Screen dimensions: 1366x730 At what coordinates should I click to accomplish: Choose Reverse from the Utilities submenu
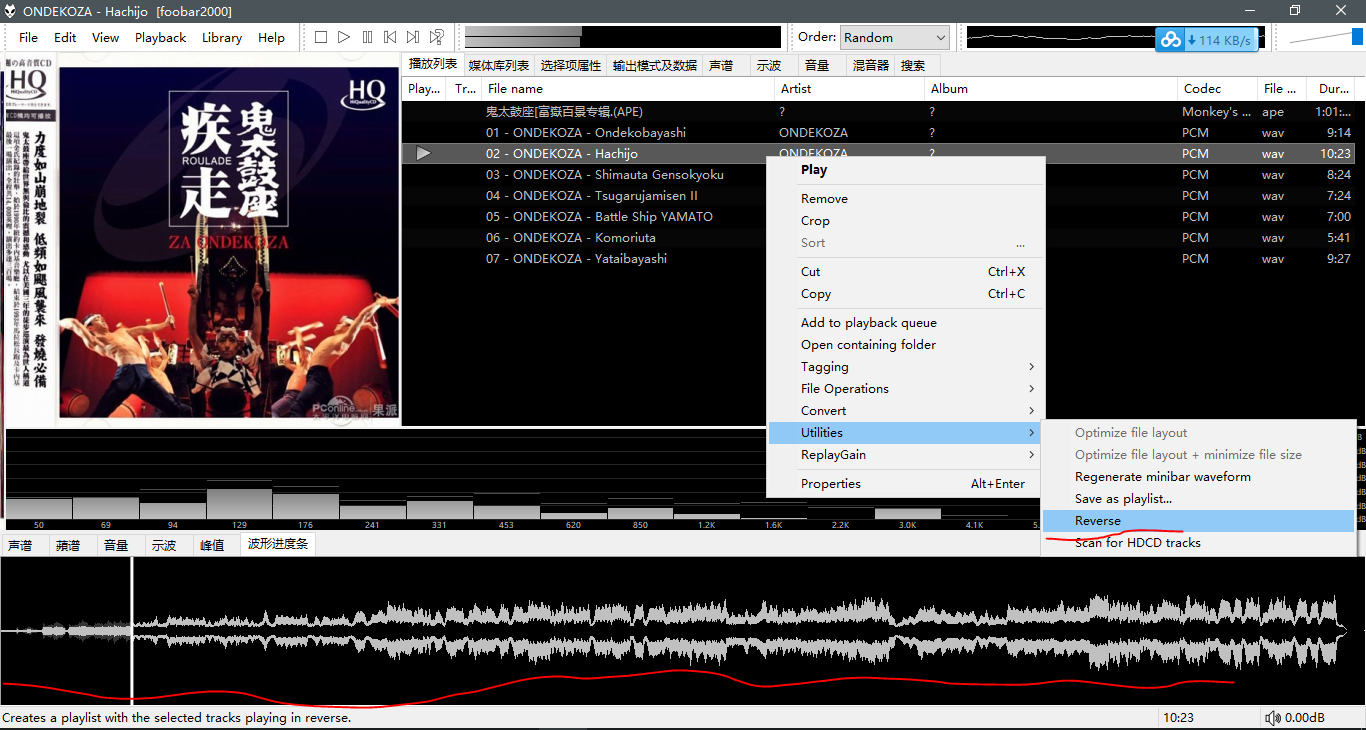(1098, 521)
